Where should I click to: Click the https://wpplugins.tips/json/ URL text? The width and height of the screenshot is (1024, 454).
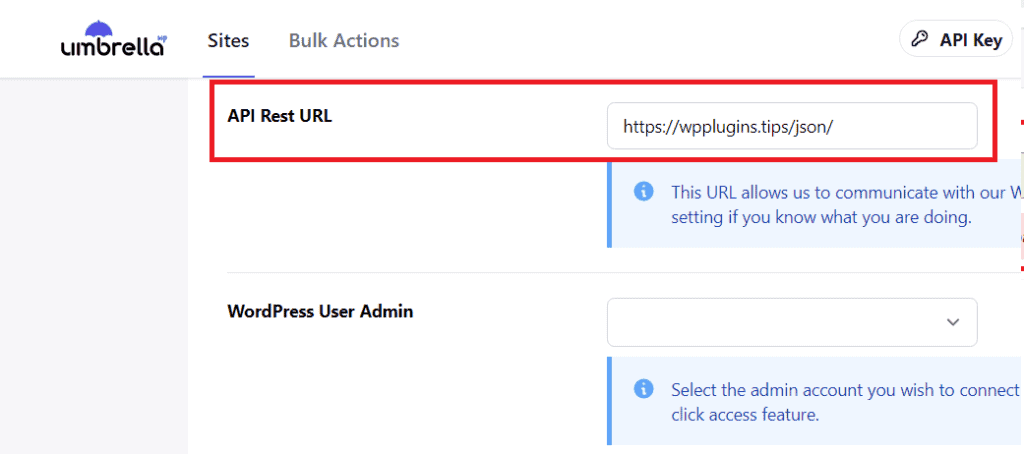click(728, 126)
